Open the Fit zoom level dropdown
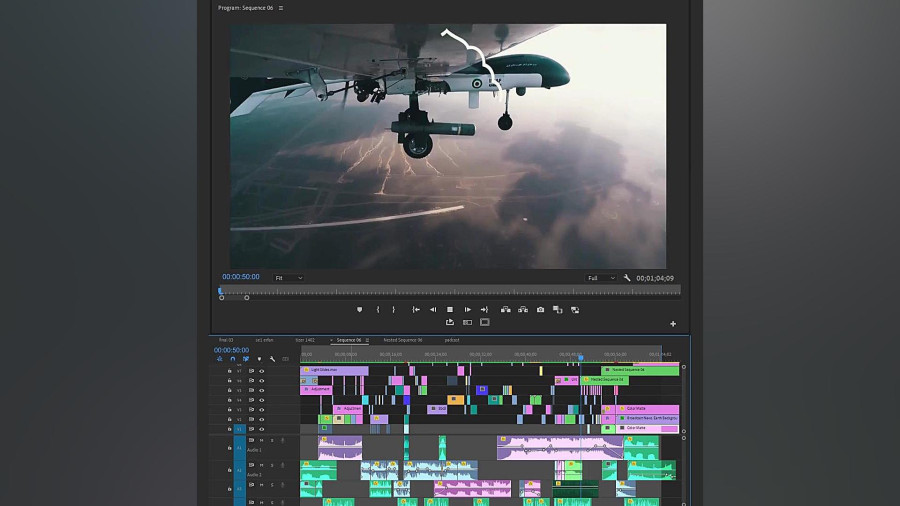This screenshot has height=506, width=900. [288, 278]
